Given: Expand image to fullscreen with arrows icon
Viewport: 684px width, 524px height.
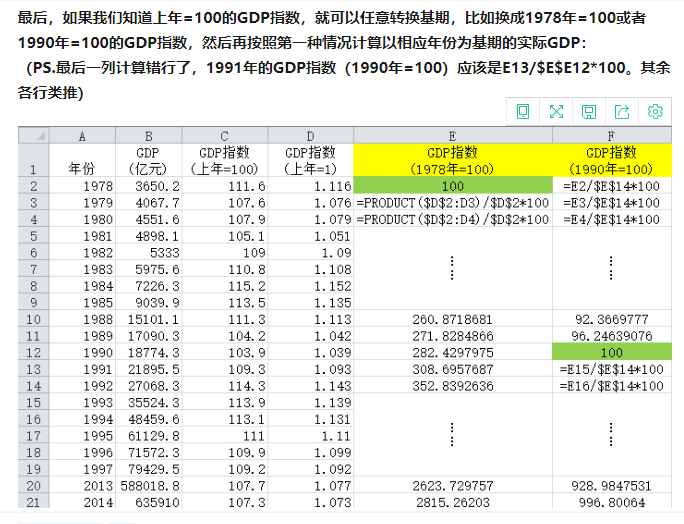Looking at the screenshot, I should pyautogui.click(x=556, y=112).
